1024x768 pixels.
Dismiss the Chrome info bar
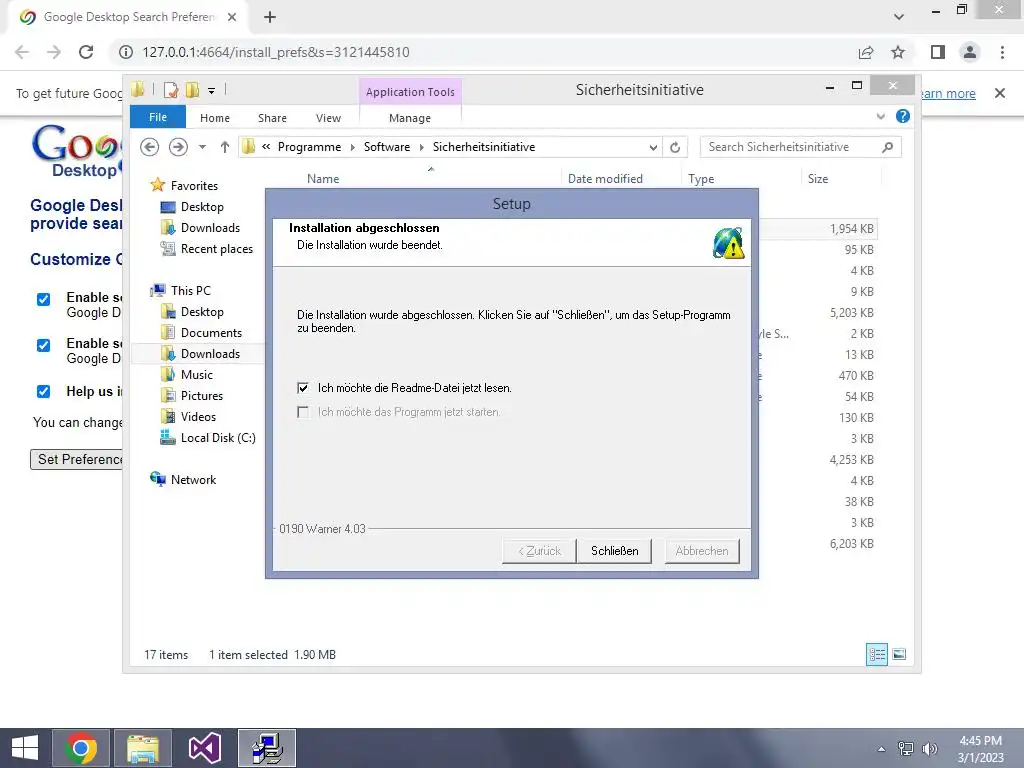pos(1000,93)
